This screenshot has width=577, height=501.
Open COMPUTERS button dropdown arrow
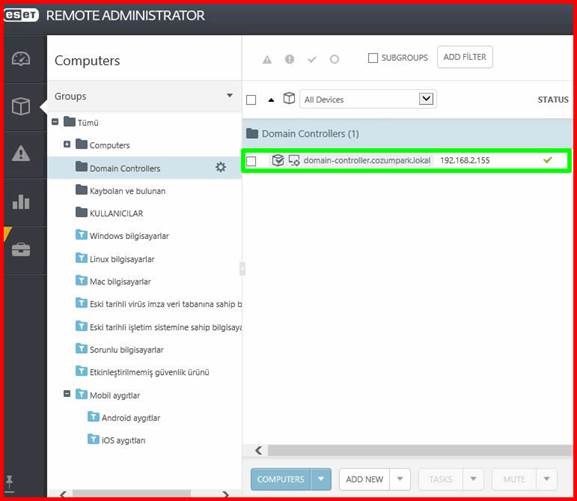coord(321,479)
